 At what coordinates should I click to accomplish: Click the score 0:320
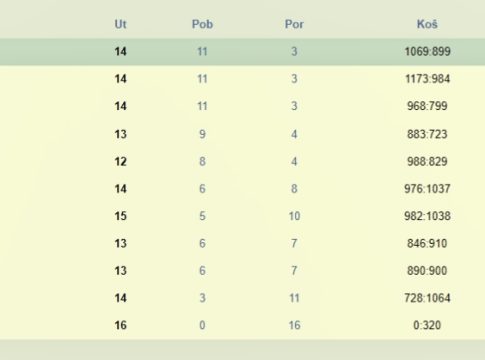[x=427, y=325]
